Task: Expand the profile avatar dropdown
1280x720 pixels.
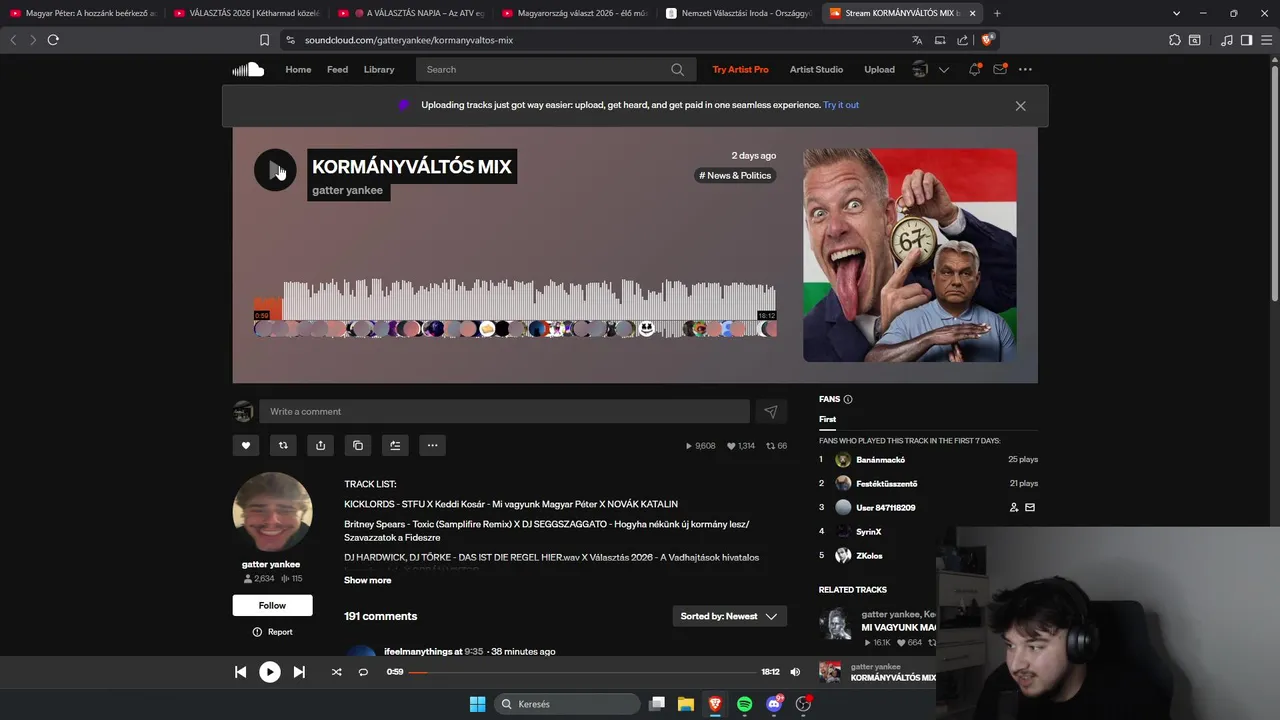Action: point(944,69)
